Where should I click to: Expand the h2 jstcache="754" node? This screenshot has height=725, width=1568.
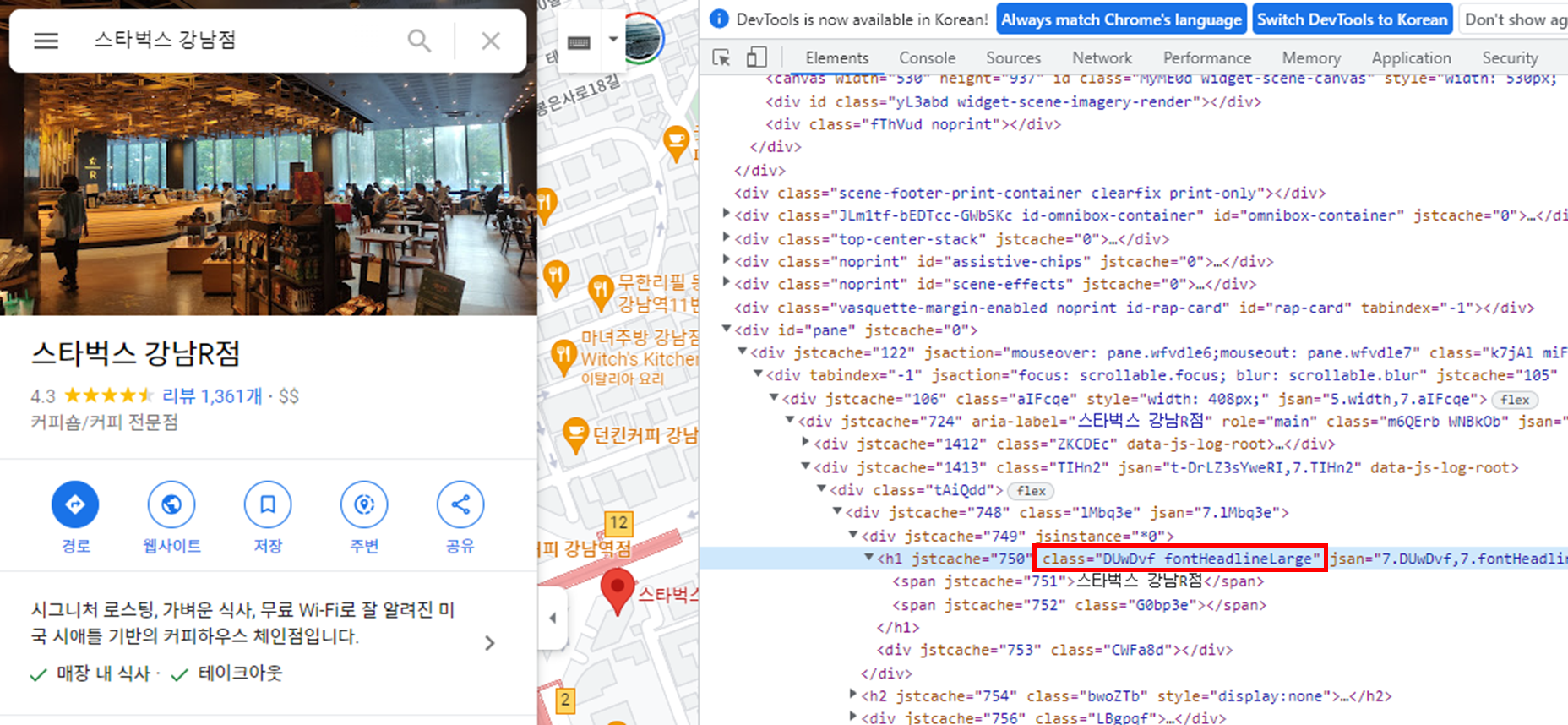coord(853,695)
